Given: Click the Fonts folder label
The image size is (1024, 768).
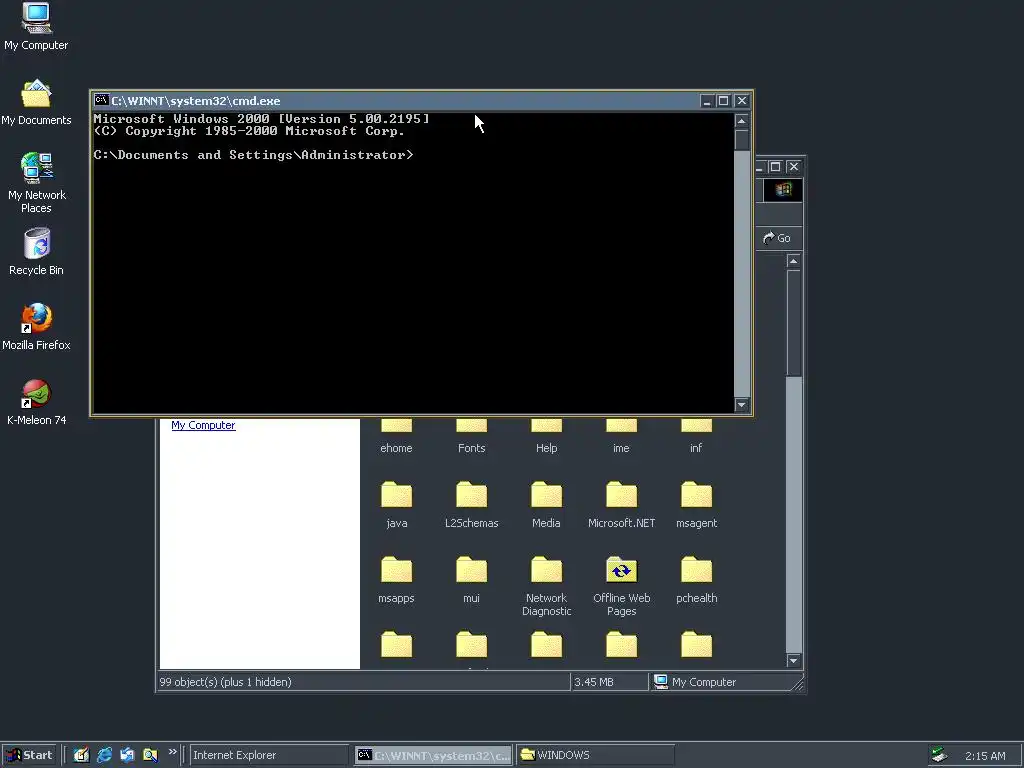Looking at the screenshot, I should click(472, 448).
